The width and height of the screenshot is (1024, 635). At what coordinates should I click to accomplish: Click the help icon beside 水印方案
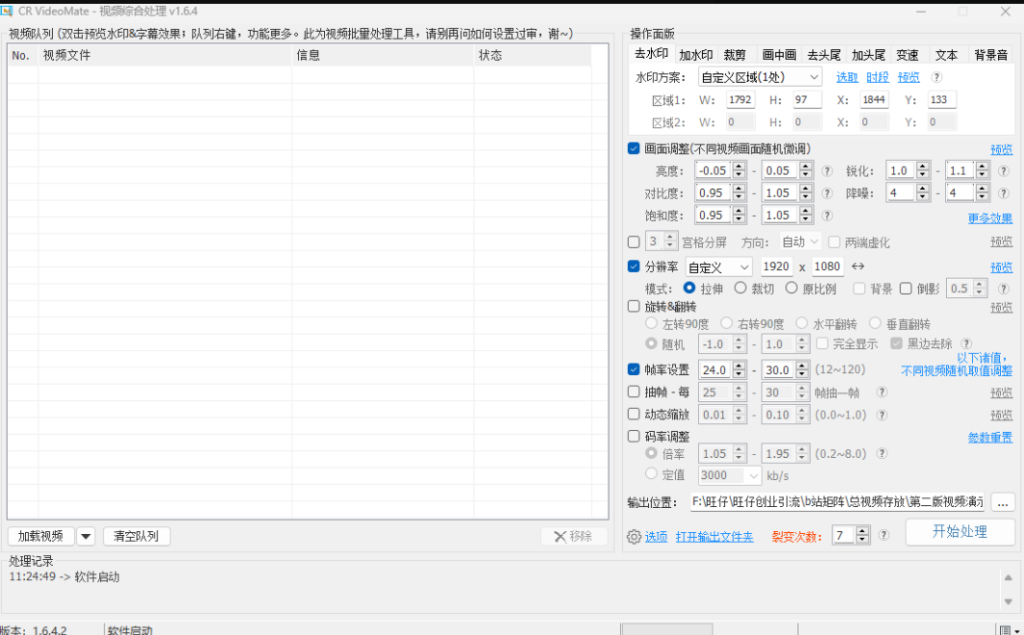click(x=936, y=77)
